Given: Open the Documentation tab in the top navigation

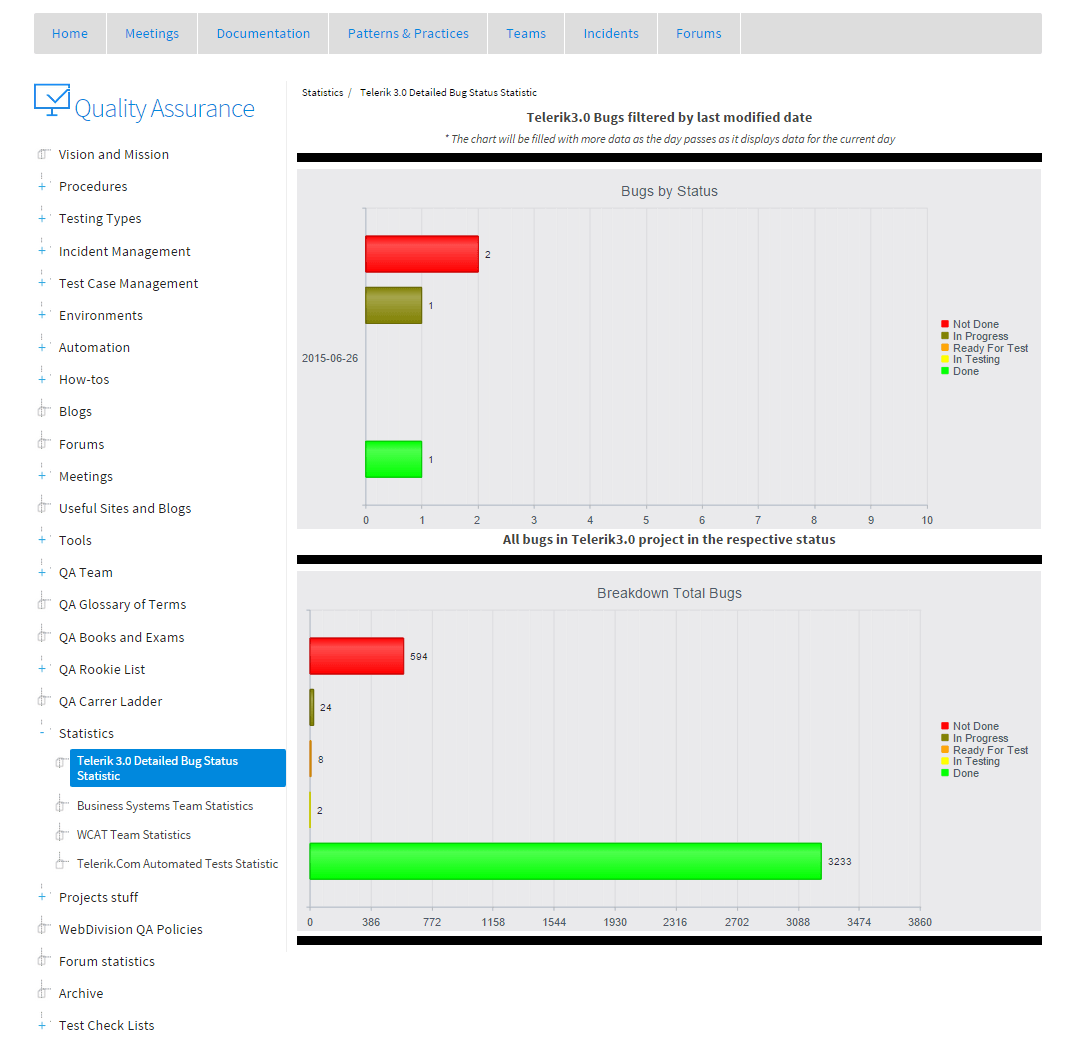Looking at the screenshot, I should (263, 33).
